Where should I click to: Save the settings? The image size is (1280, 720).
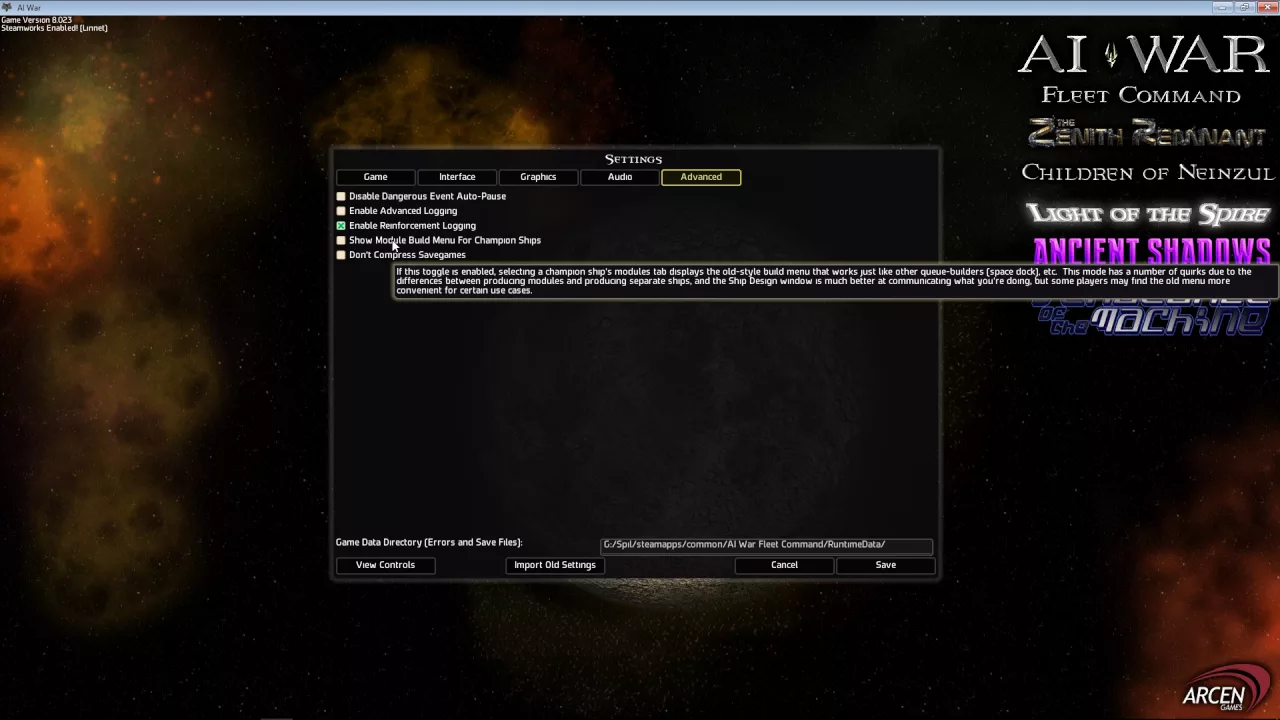point(886,565)
